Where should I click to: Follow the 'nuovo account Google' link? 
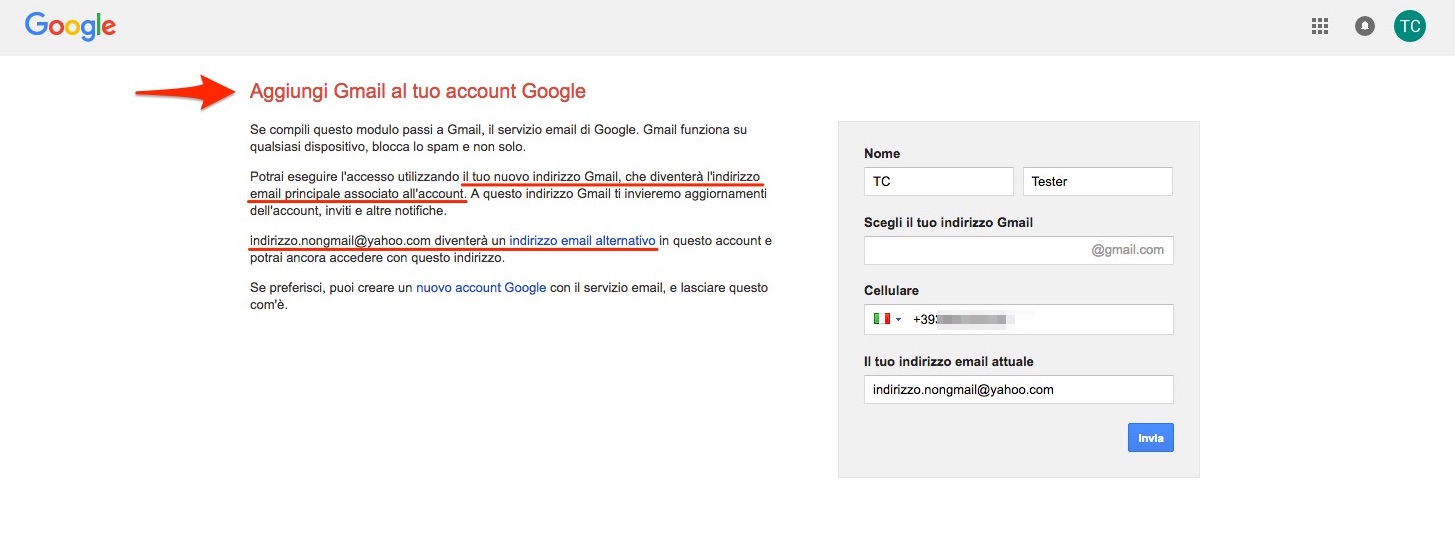tap(481, 287)
